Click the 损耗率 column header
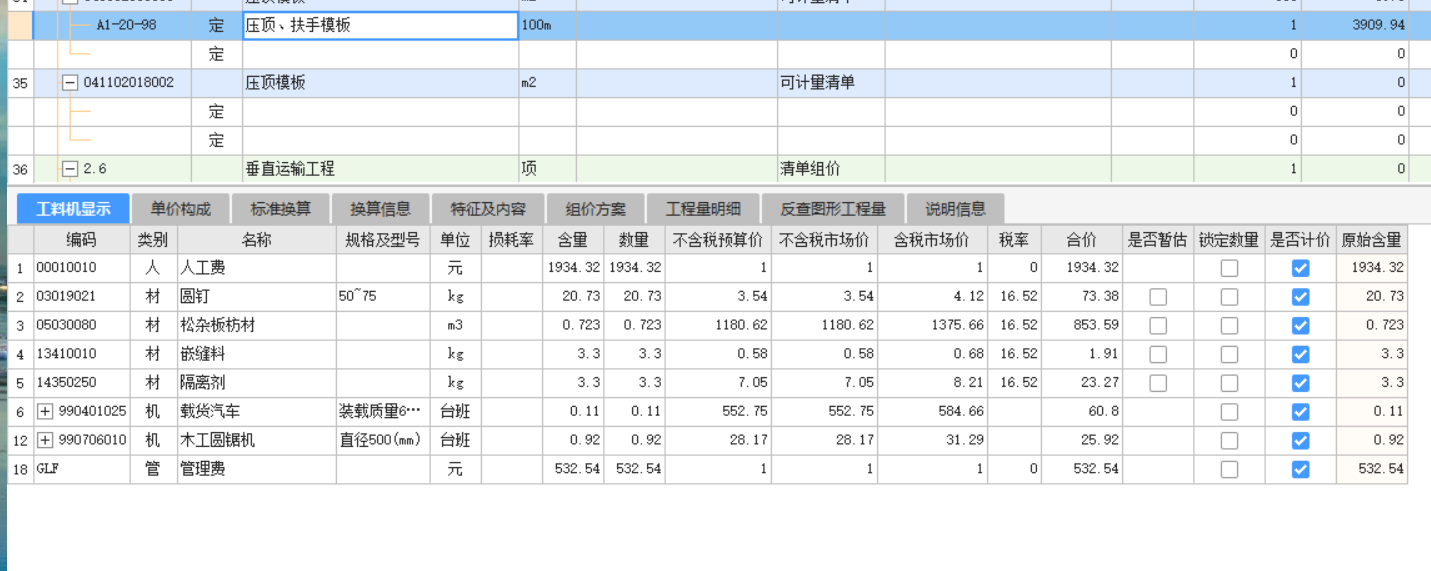1431x571 pixels. (x=512, y=240)
